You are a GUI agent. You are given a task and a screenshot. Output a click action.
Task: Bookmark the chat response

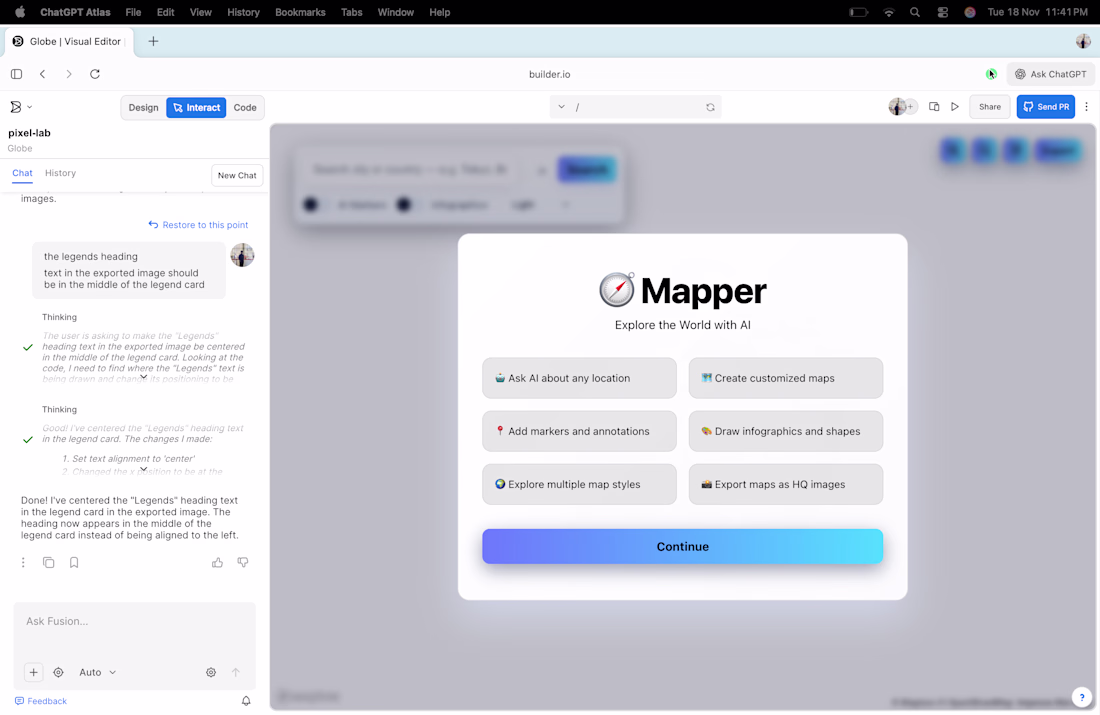74,563
